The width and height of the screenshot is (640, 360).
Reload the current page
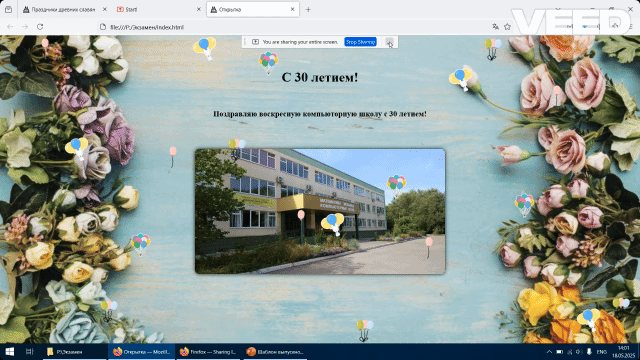tap(40, 27)
